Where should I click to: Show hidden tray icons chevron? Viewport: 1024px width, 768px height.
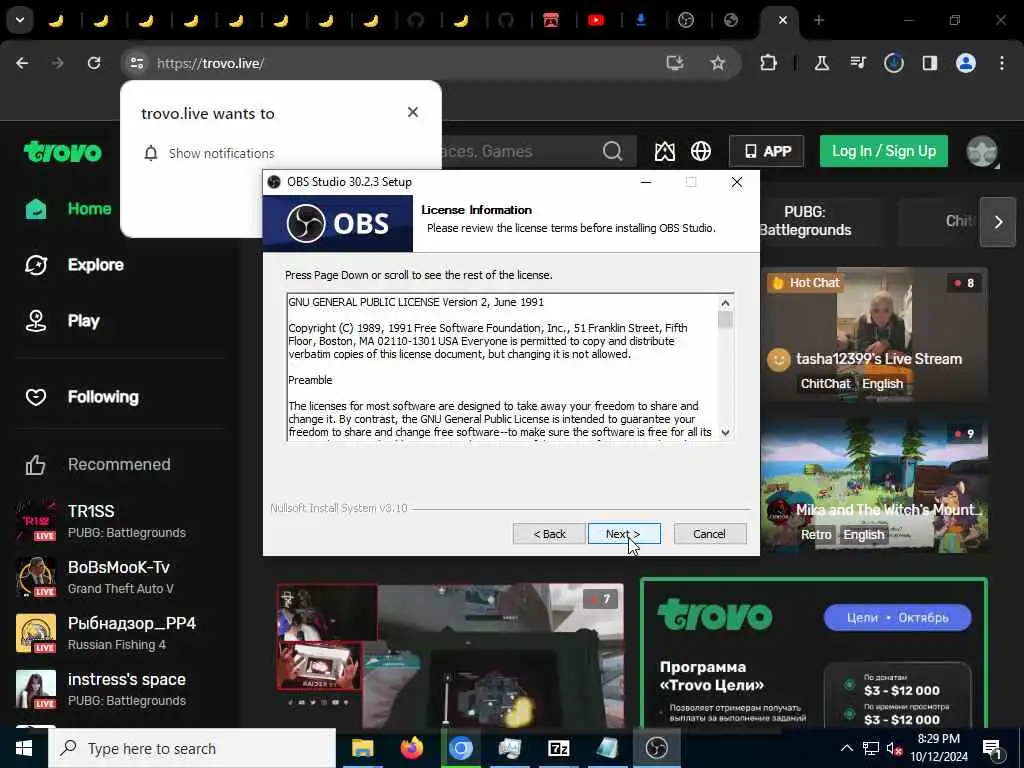846,748
